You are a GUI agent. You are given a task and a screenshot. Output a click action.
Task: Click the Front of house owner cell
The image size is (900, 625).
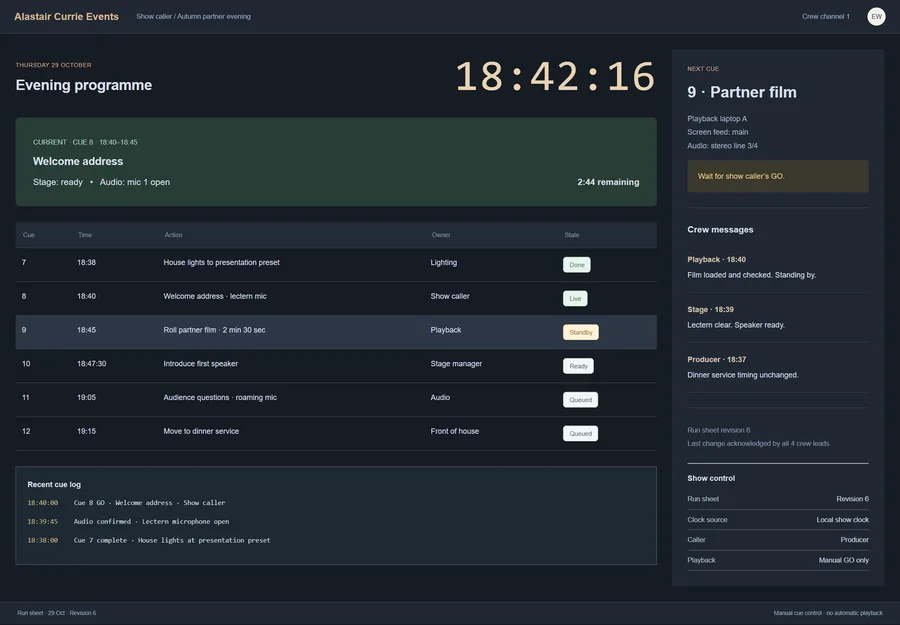tap(455, 432)
